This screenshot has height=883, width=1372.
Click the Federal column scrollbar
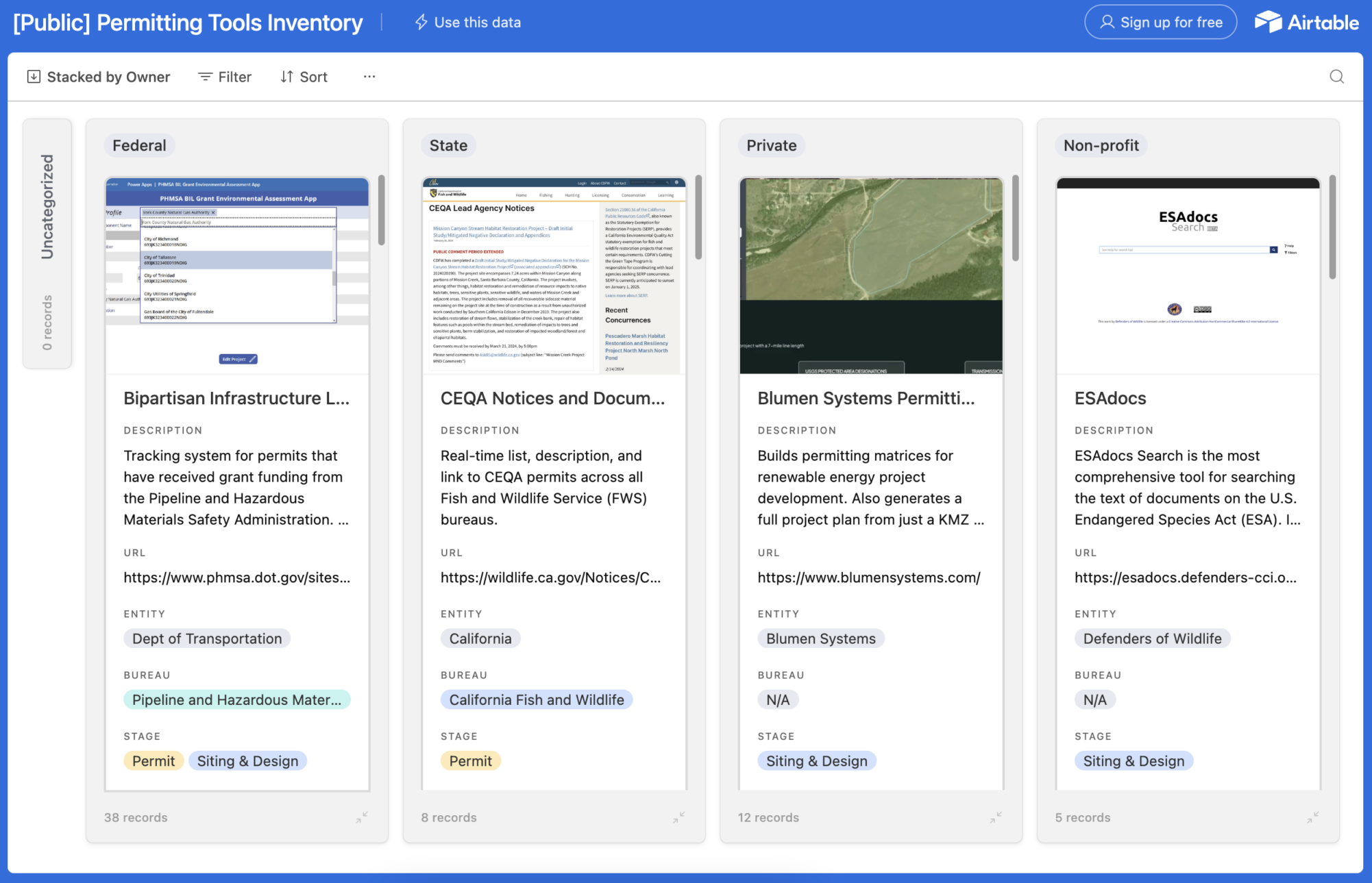click(381, 210)
